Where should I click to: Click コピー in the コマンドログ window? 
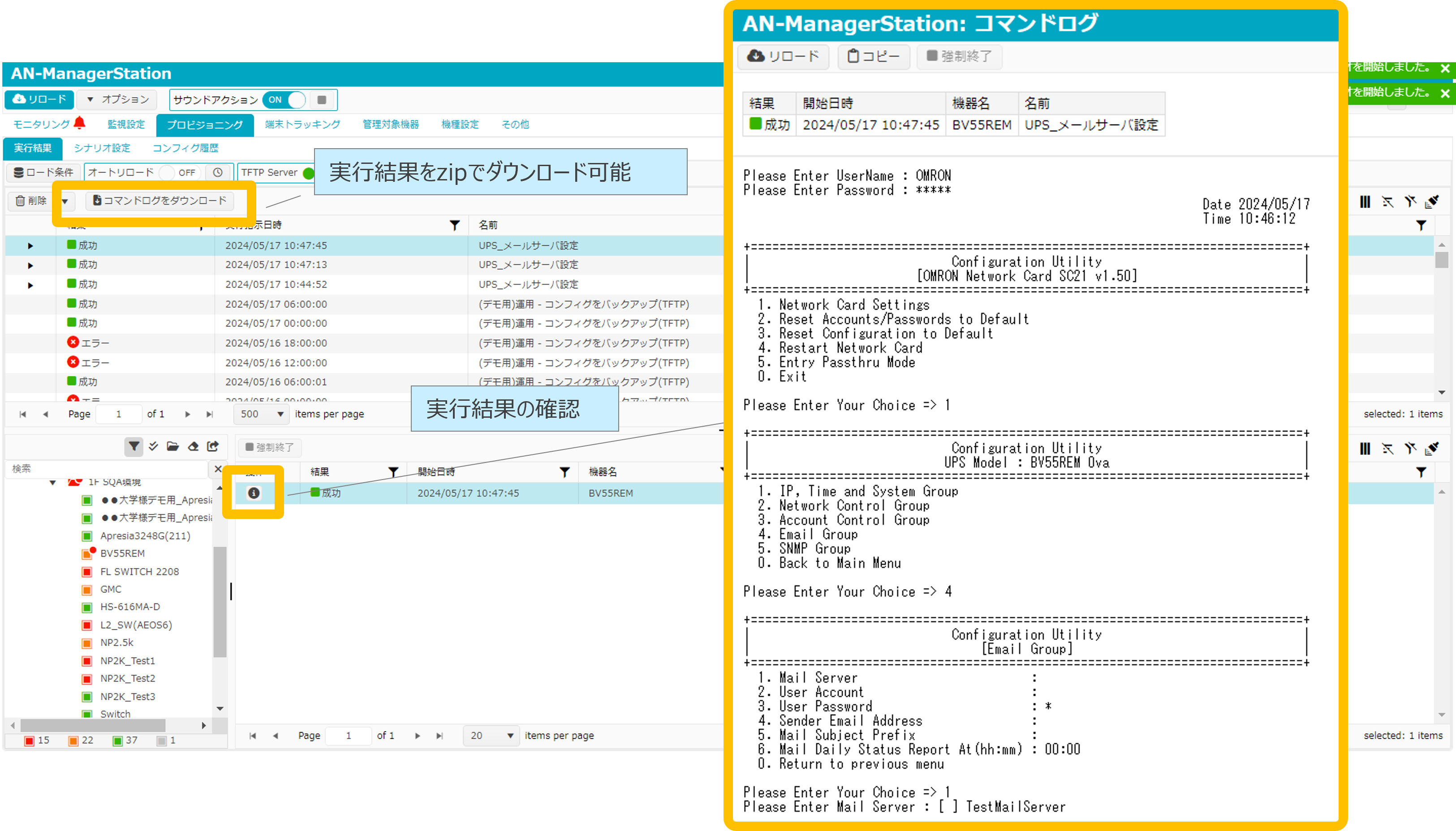point(874,56)
